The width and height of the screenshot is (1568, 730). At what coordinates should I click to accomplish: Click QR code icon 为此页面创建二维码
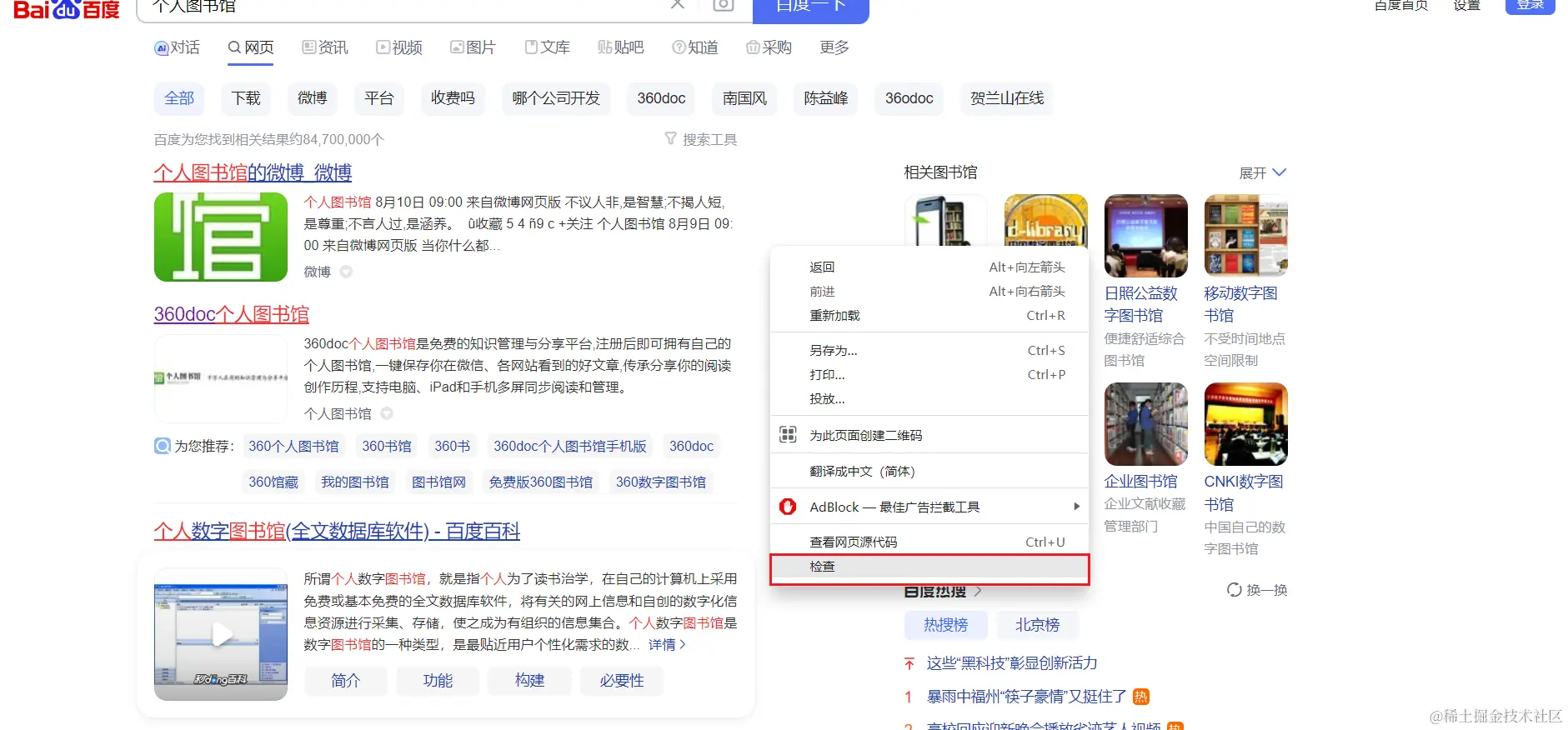[788, 434]
